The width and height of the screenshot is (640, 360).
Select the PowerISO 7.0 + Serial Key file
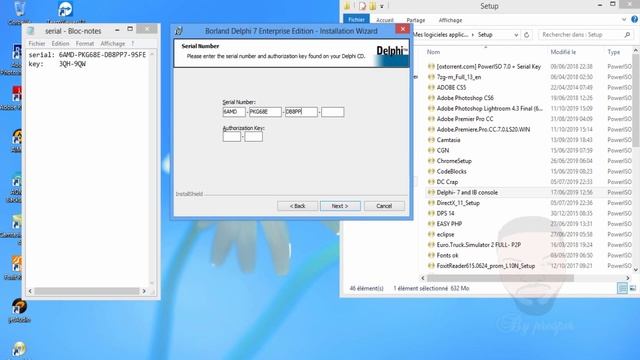(489, 67)
